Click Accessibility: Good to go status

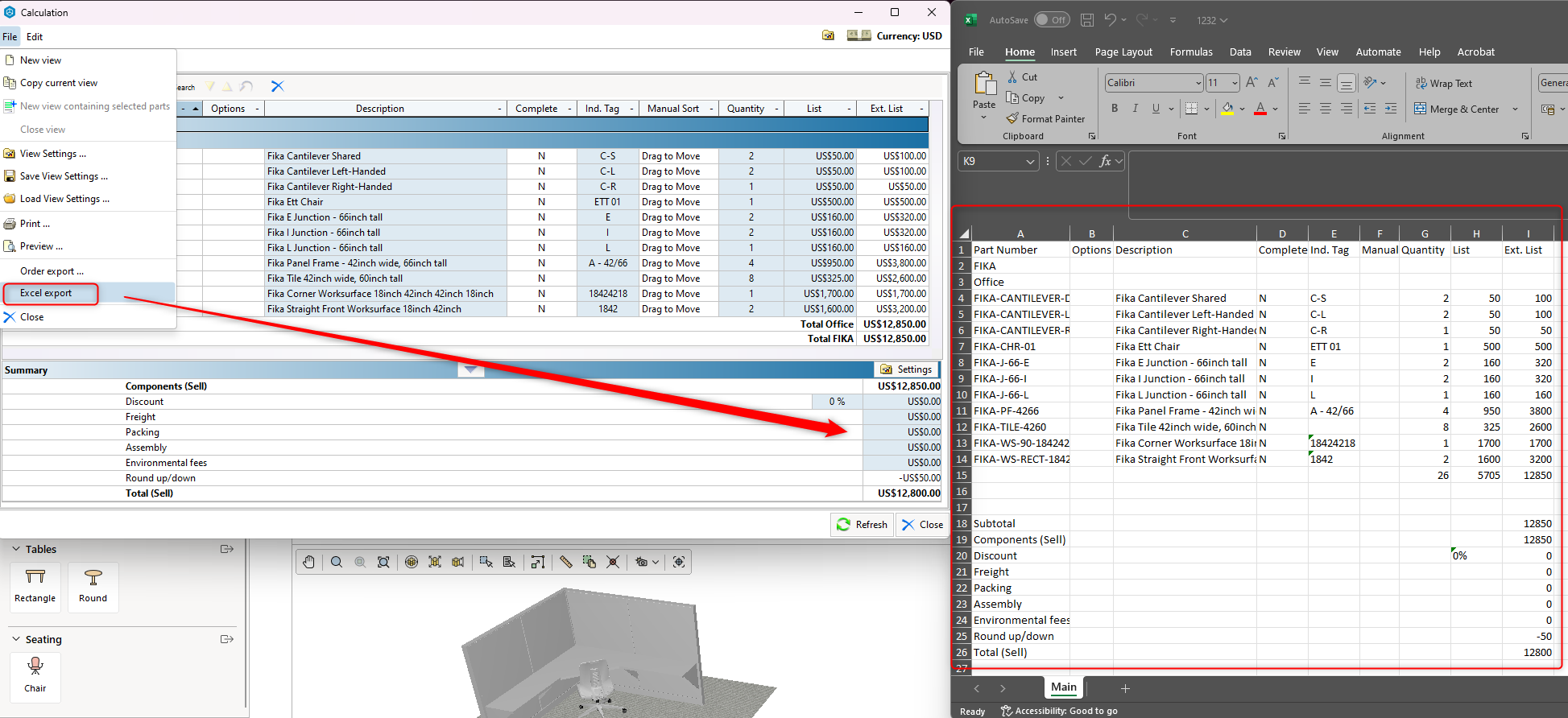click(x=1059, y=711)
